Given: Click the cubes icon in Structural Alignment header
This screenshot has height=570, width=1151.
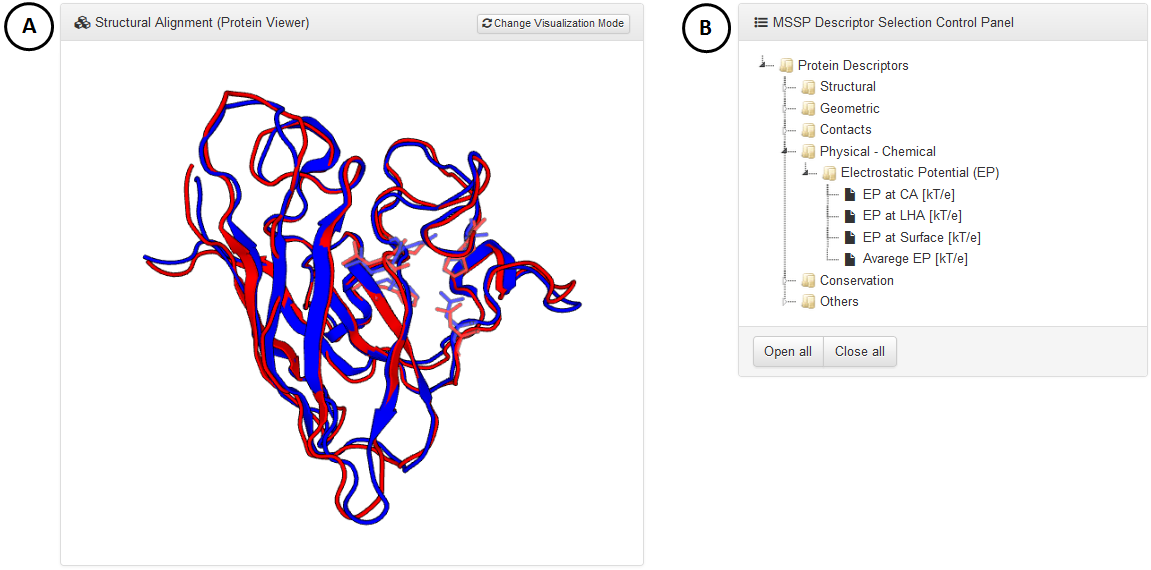Looking at the screenshot, I should point(82,23).
